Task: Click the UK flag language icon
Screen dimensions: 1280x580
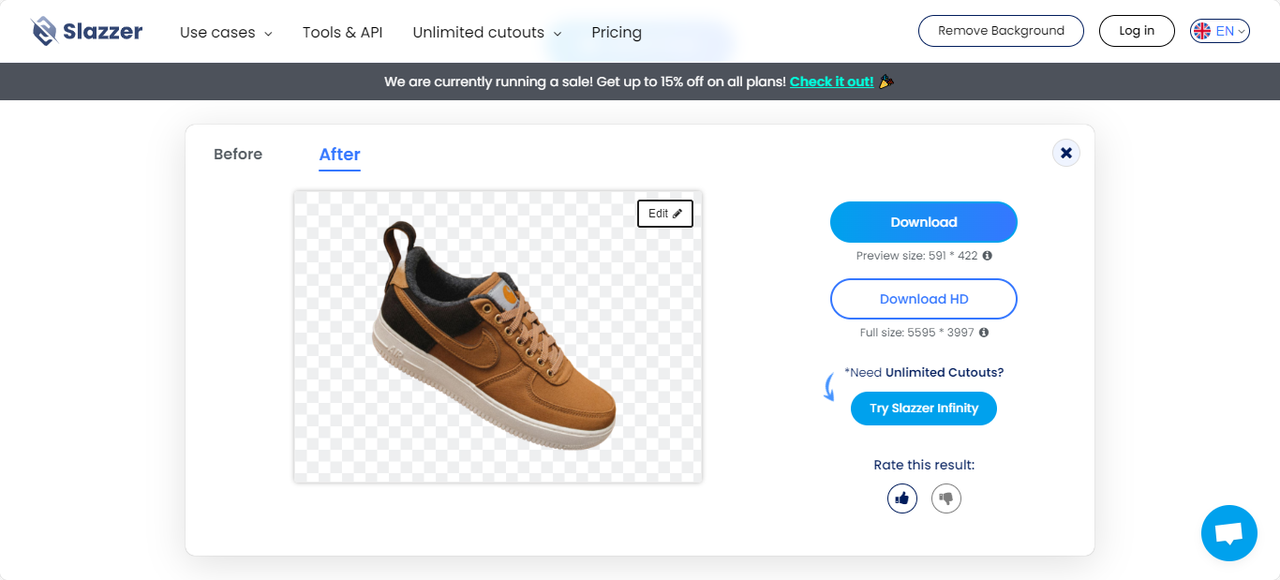Action: 1201,31
